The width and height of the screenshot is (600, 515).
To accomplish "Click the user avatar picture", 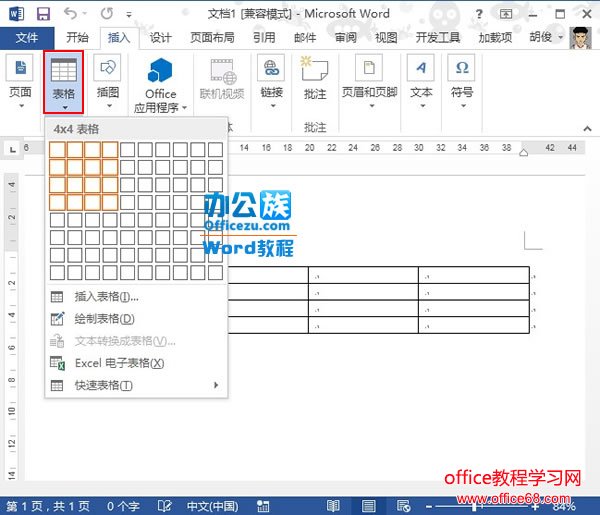I will pos(580,38).
